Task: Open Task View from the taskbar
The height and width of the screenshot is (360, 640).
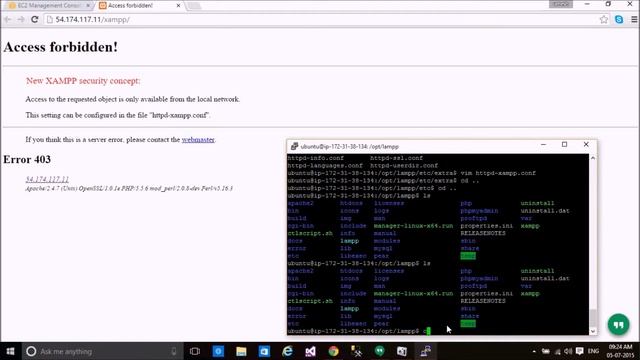Action: pyautogui.click(x=195, y=351)
